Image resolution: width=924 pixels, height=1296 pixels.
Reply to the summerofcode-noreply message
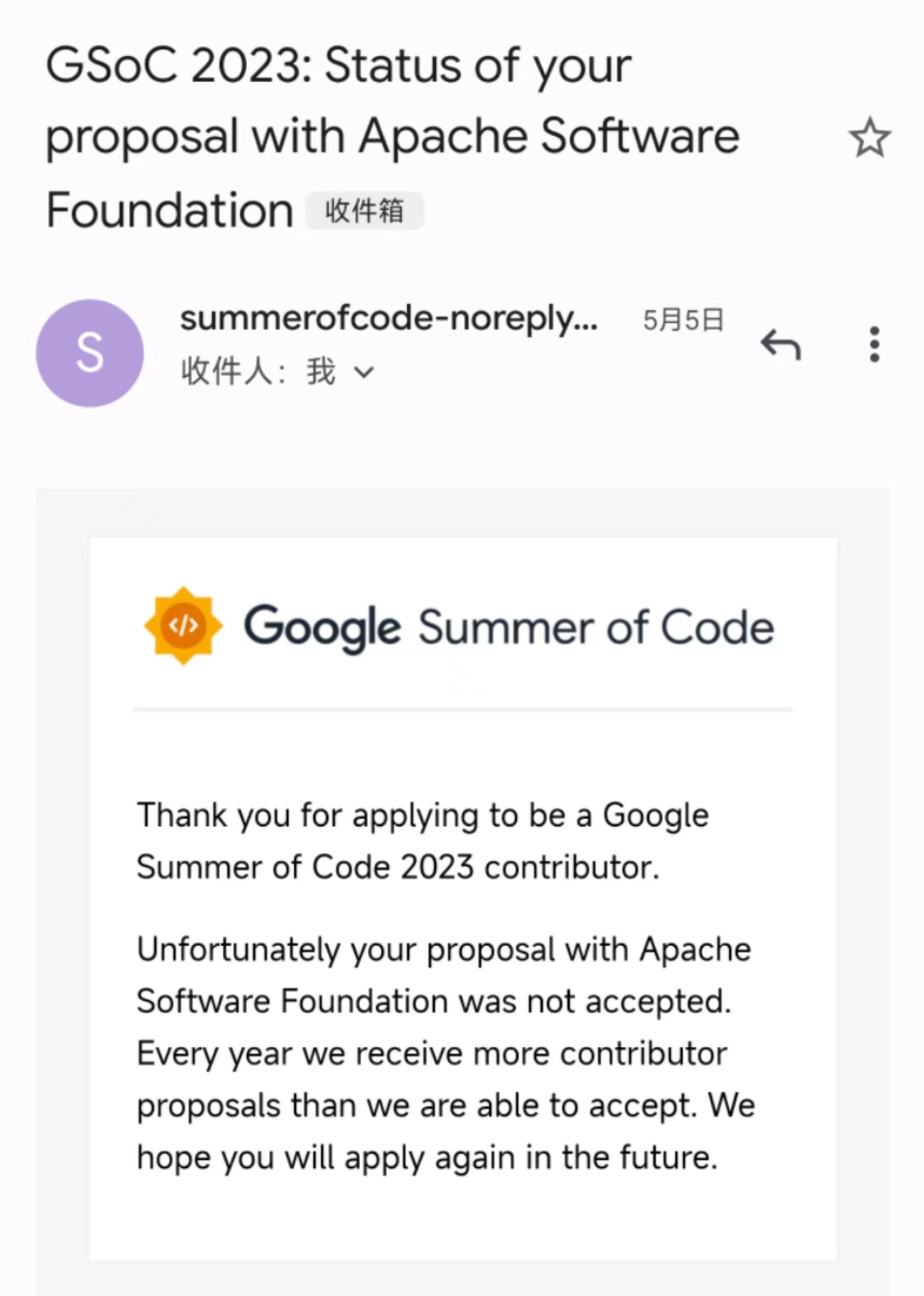(781, 345)
